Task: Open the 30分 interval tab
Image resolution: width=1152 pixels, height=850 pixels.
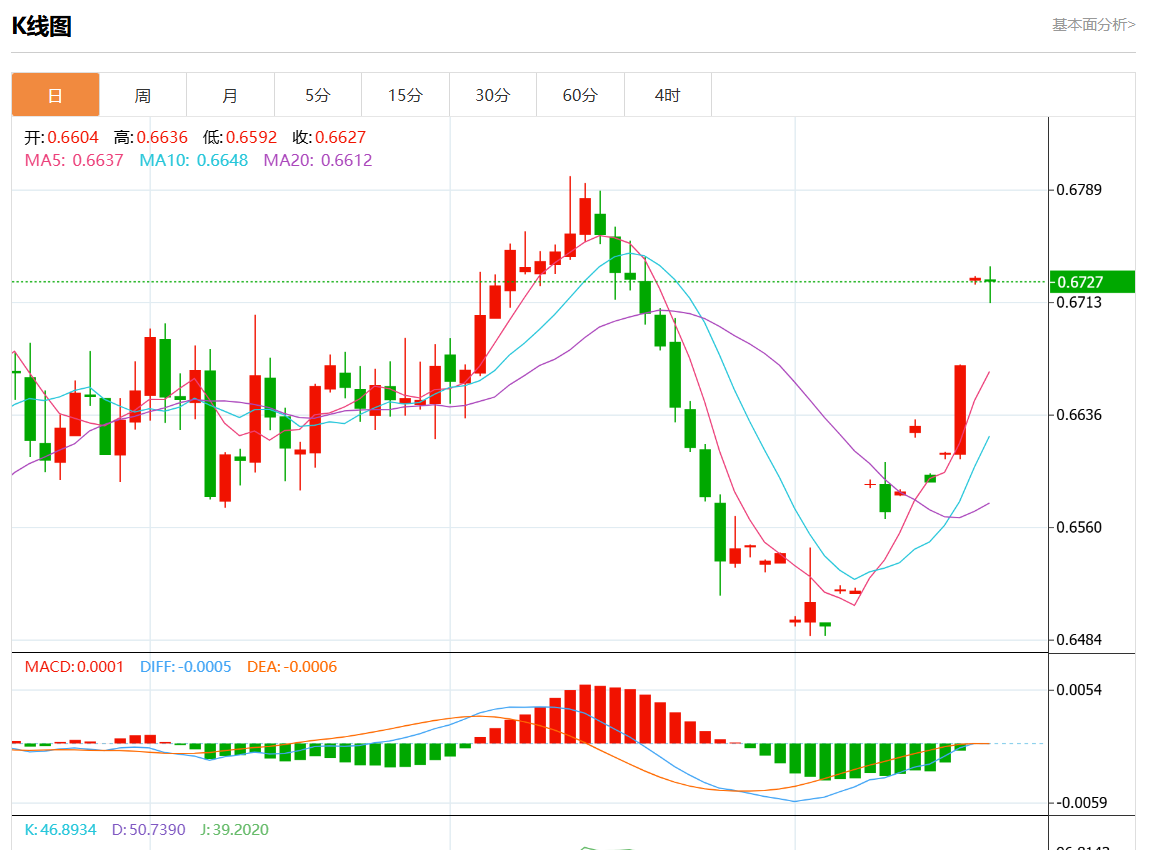Action: click(x=492, y=95)
